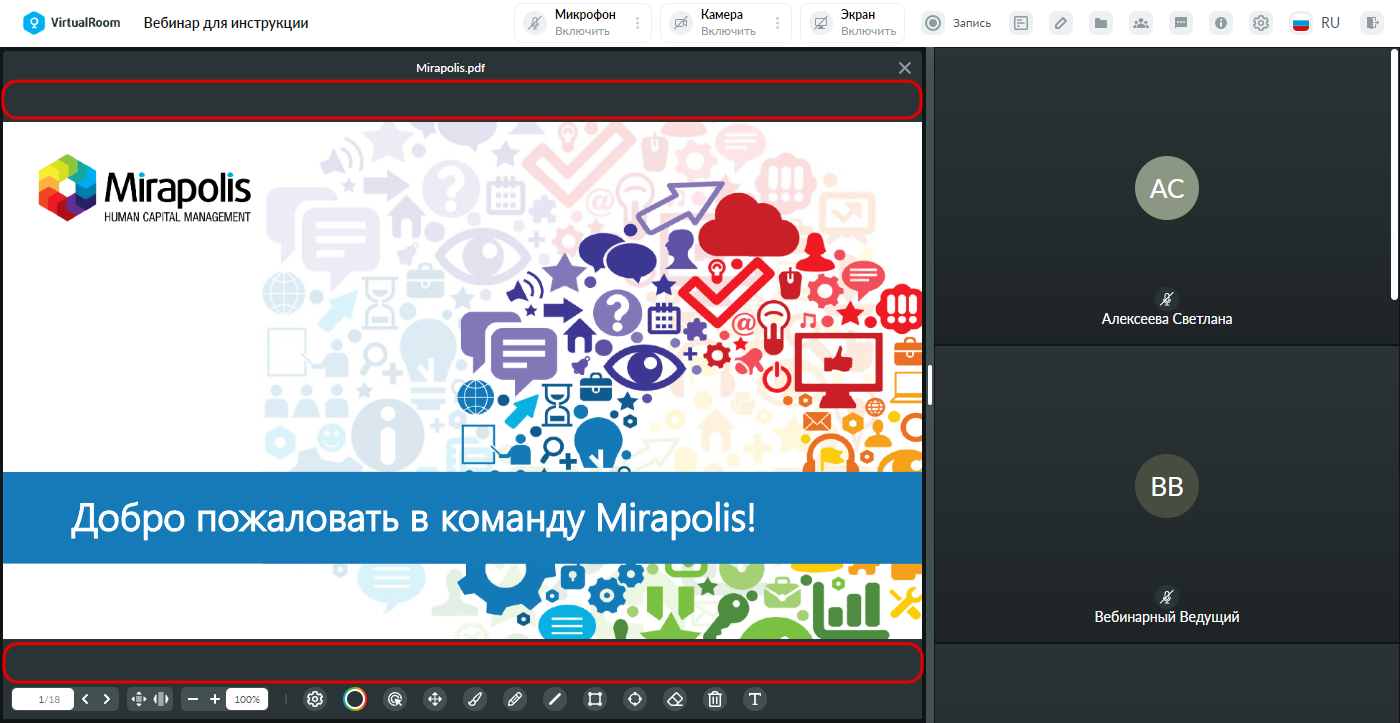Open the top bar settings gear
1400x723 pixels.
coord(1261,23)
